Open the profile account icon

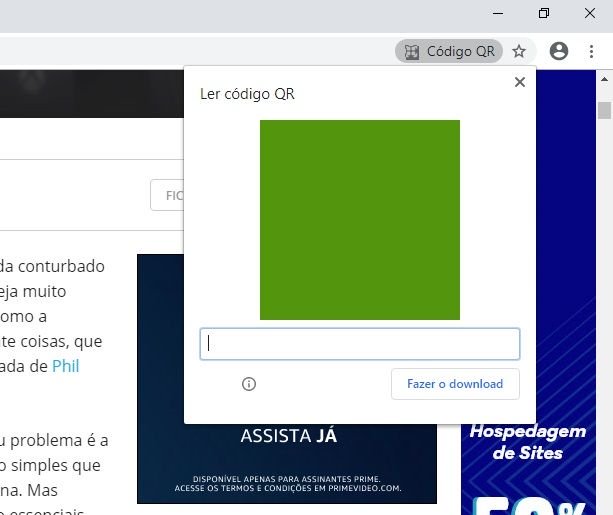559,51
